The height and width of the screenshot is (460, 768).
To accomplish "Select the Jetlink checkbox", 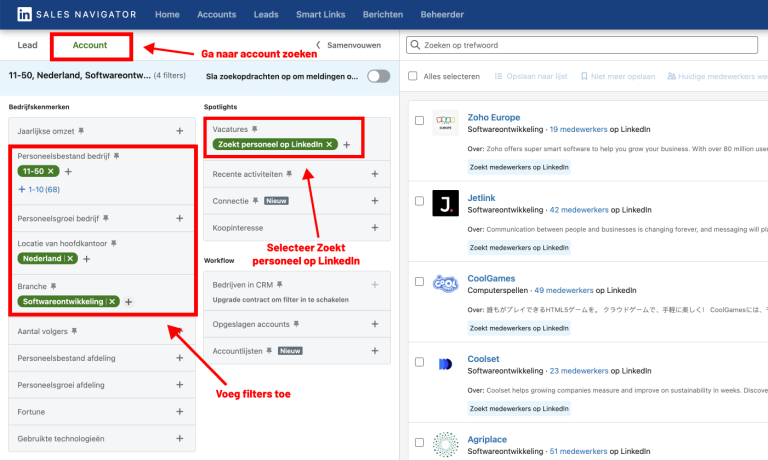I will (419, 201).
